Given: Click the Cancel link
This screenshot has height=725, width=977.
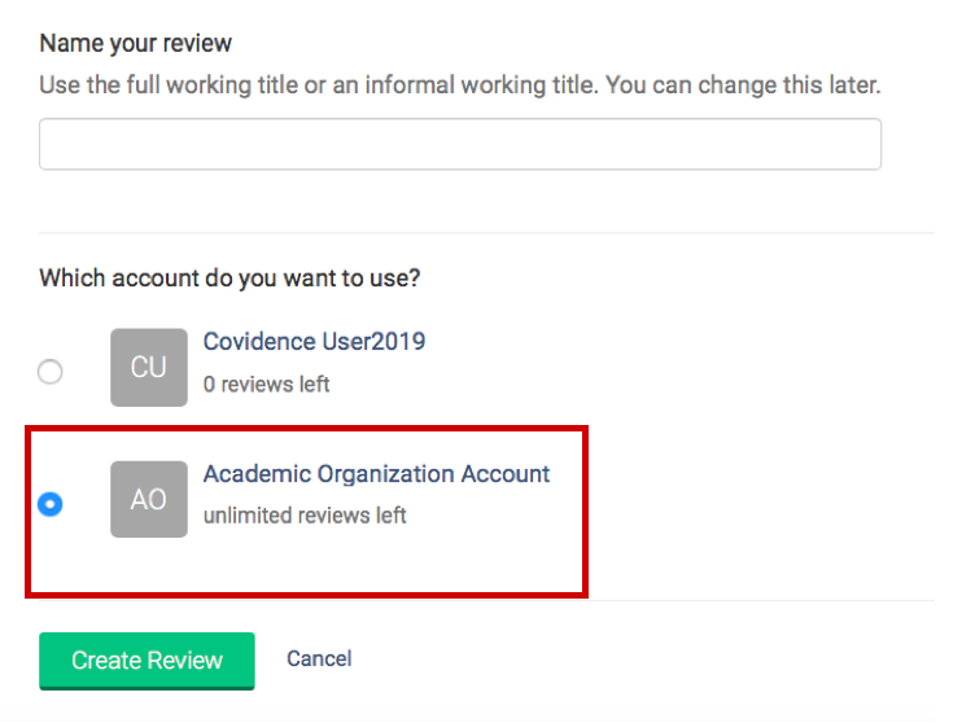Looking at the screenshot, I should pos(319,658).
